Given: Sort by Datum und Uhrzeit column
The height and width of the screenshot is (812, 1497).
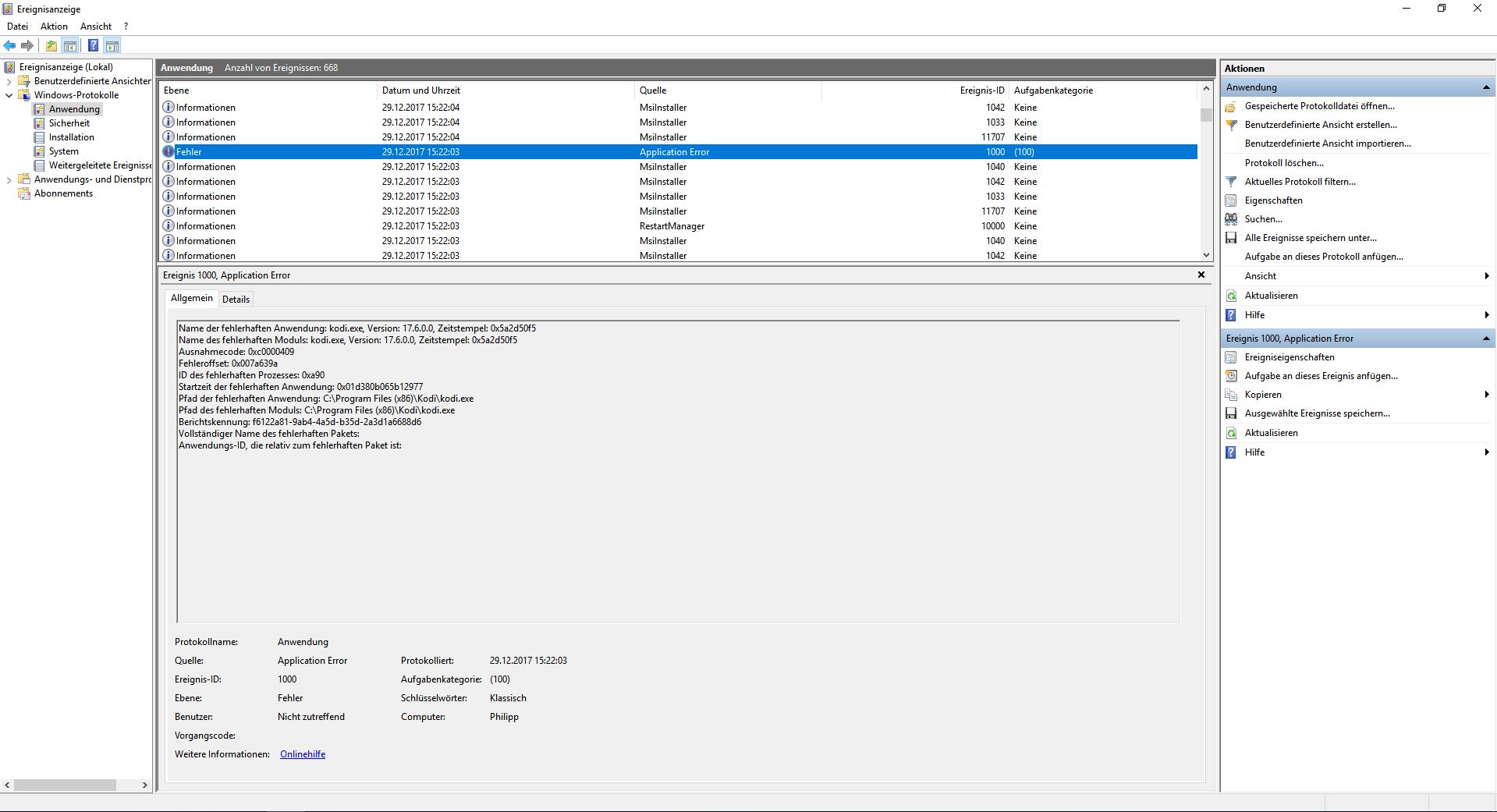Looking at the screenshot, I should (506, 90).
